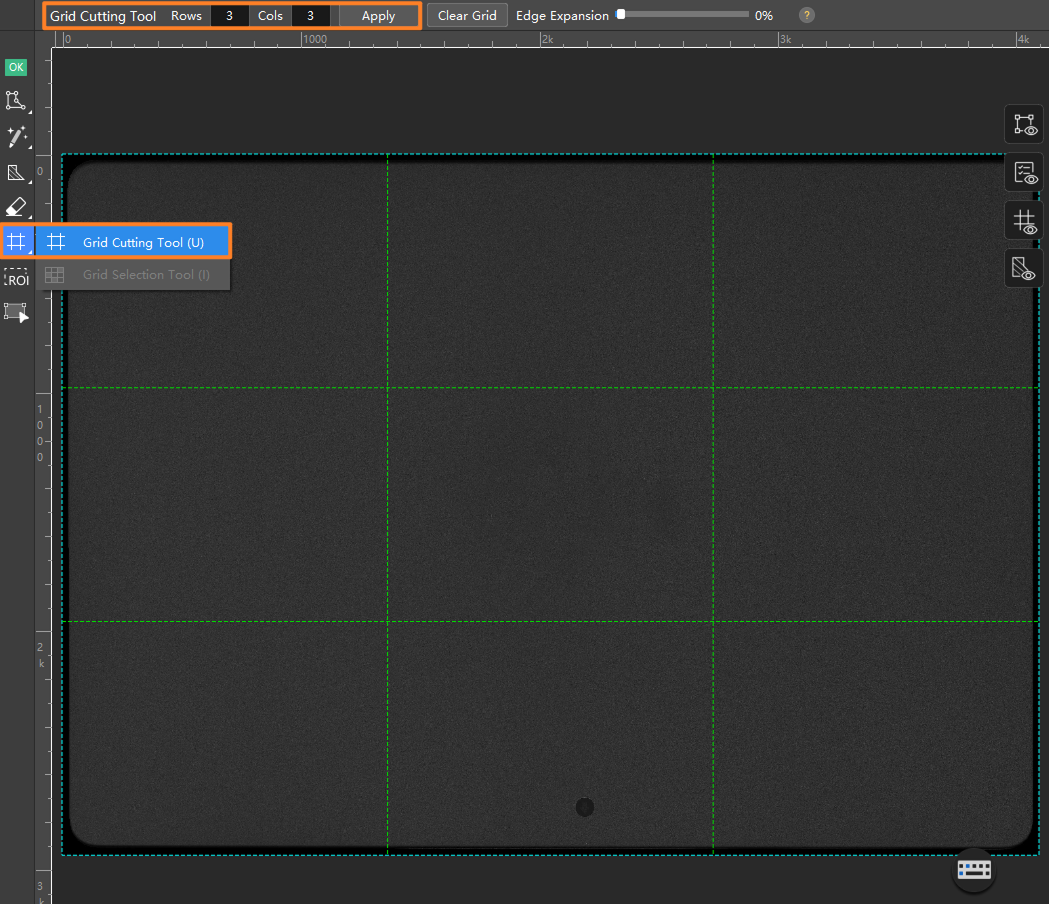1049x904 pixels.
Task: Click the Rows input field
Action: 229,15
